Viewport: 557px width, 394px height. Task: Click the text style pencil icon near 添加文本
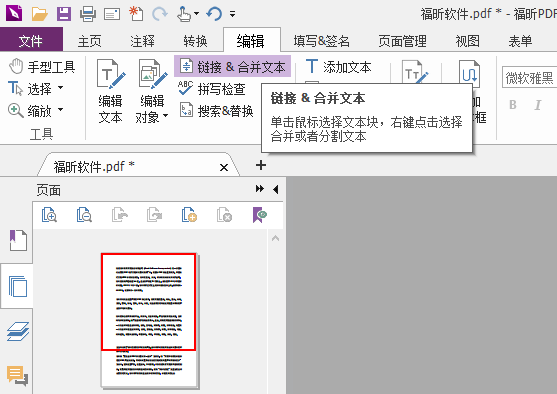(x=415, y=73)
